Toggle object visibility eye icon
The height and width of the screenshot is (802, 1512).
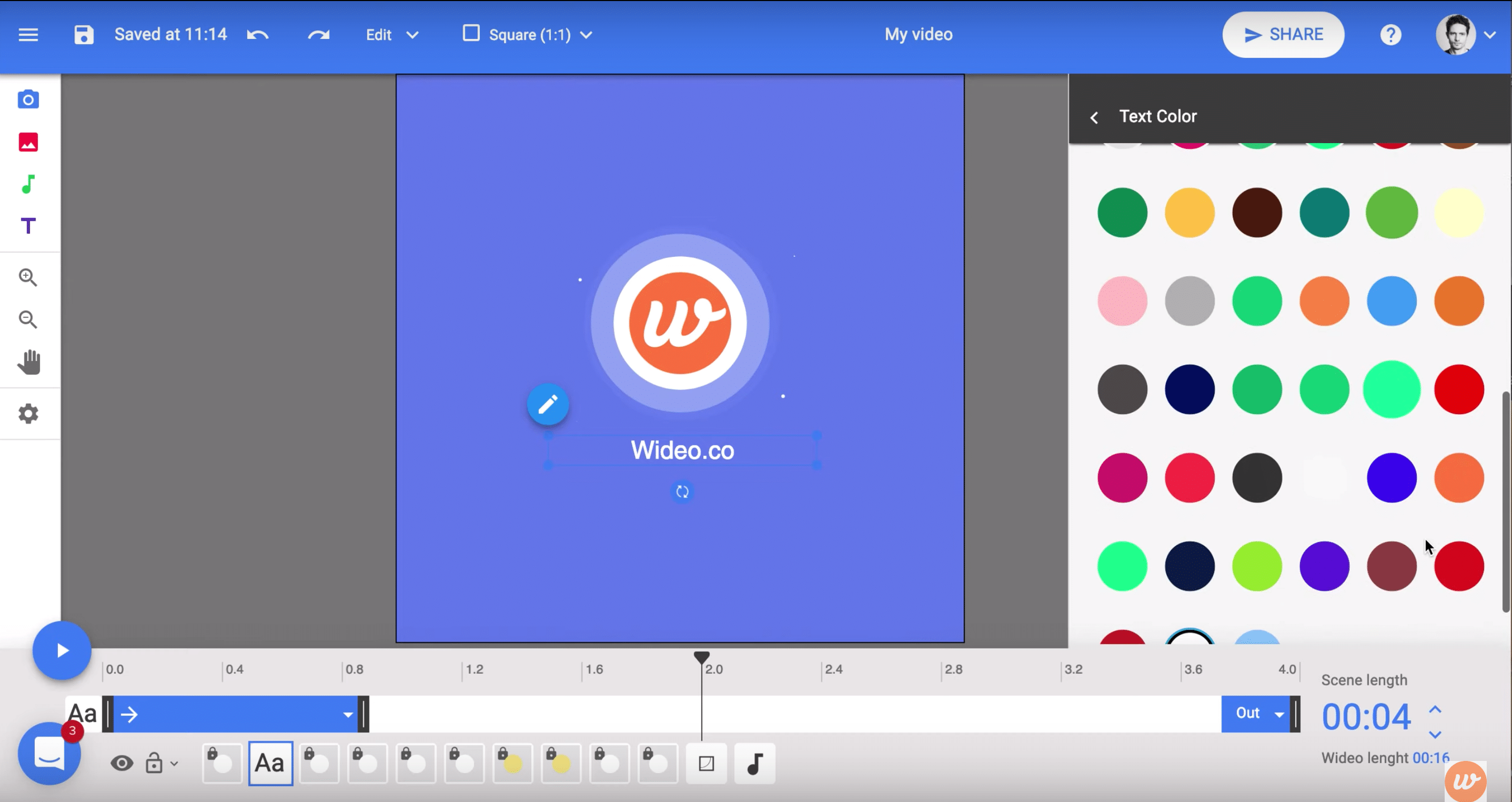pyautogui.click(x=122, y=764)
